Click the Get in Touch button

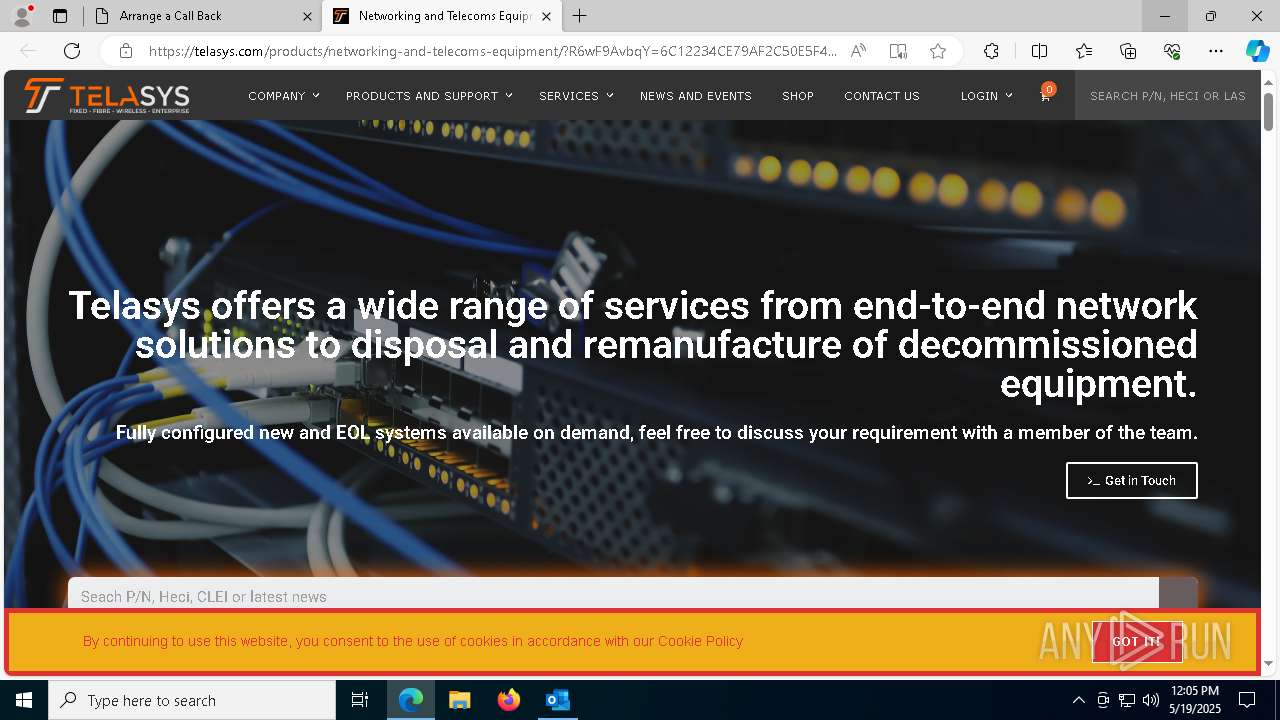[x=1131, y=480]
